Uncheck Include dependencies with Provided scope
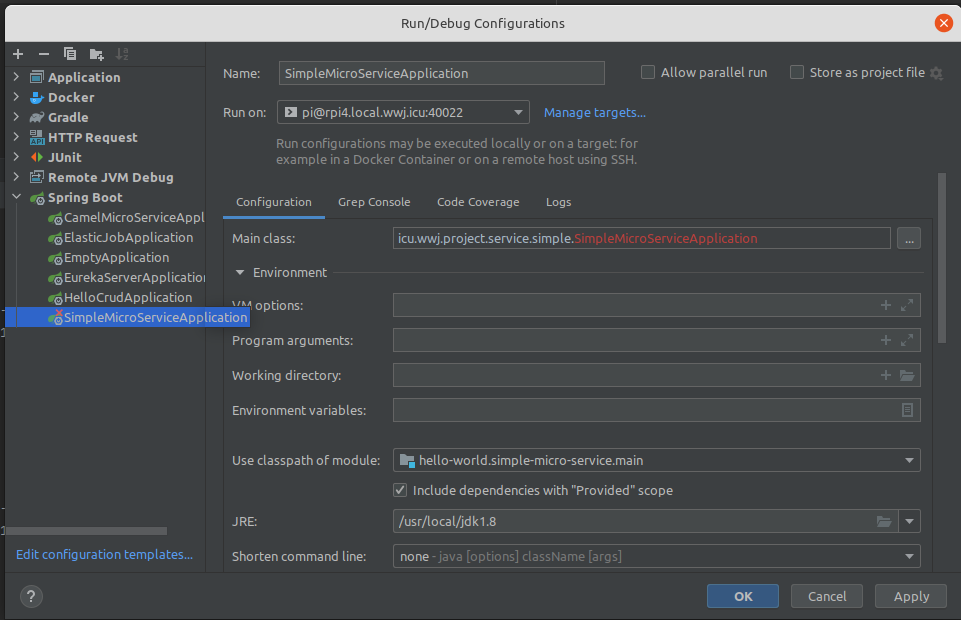The width and height of the screenshot is (961, 620). (400, 490)
